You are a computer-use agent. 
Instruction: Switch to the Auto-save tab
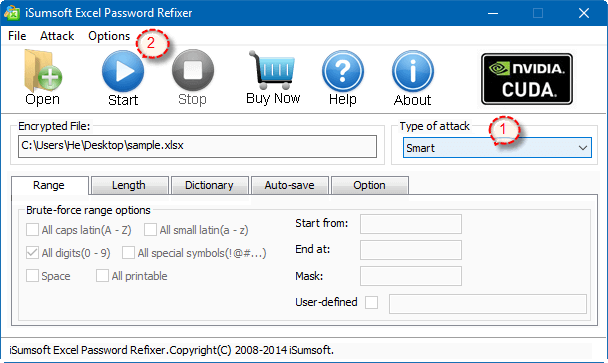290,185
